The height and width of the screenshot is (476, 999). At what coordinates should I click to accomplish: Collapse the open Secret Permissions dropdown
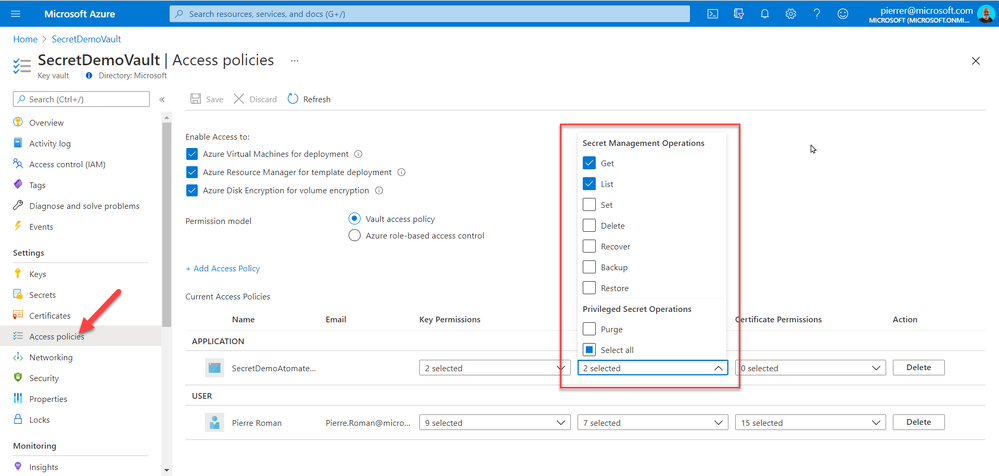(x=652, y=368)
